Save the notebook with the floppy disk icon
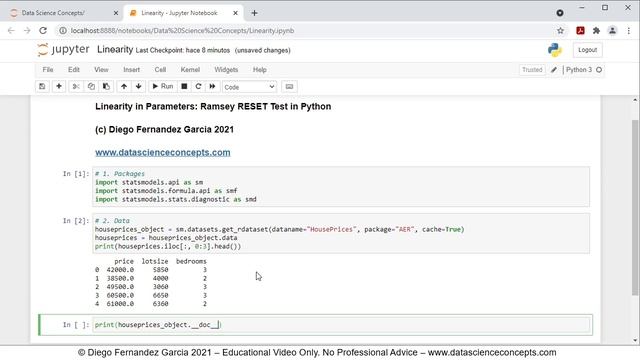The image size is (640, 360). tap(42, 87)
